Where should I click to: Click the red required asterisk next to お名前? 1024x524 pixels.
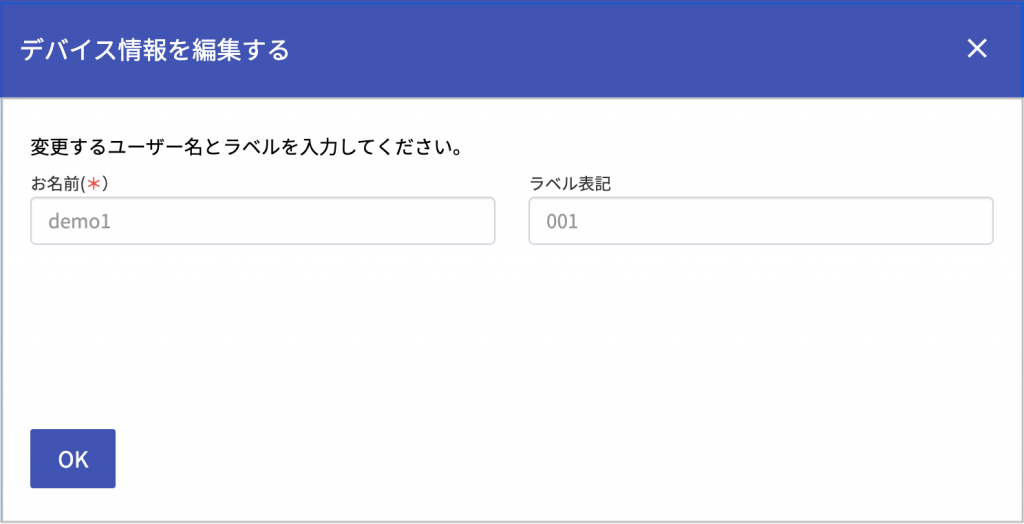click(x=94, y=184)
